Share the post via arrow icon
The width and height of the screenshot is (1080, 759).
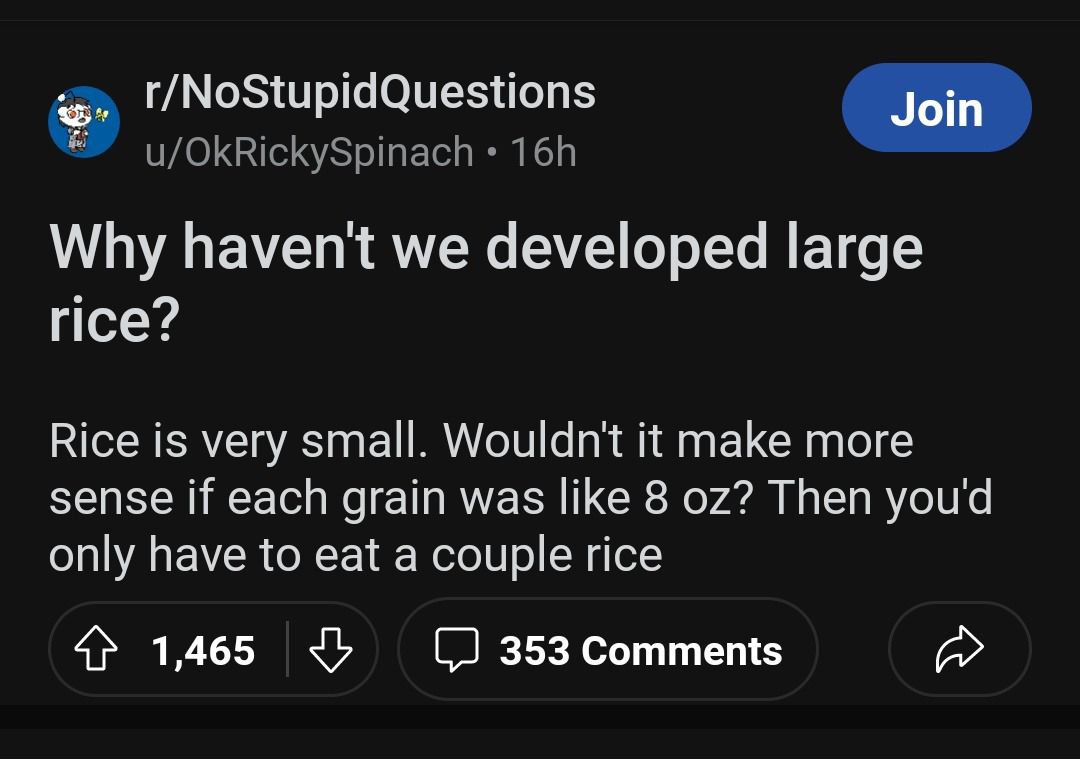click(958, 650)
